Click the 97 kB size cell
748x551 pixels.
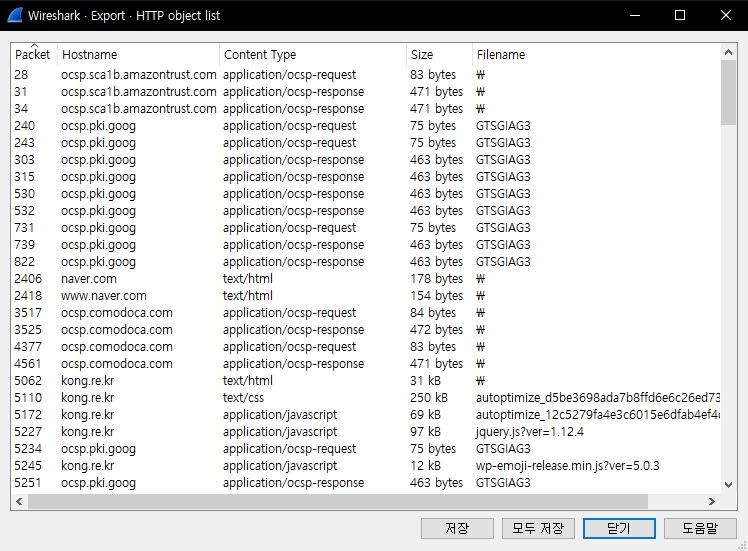click(426, 432)
